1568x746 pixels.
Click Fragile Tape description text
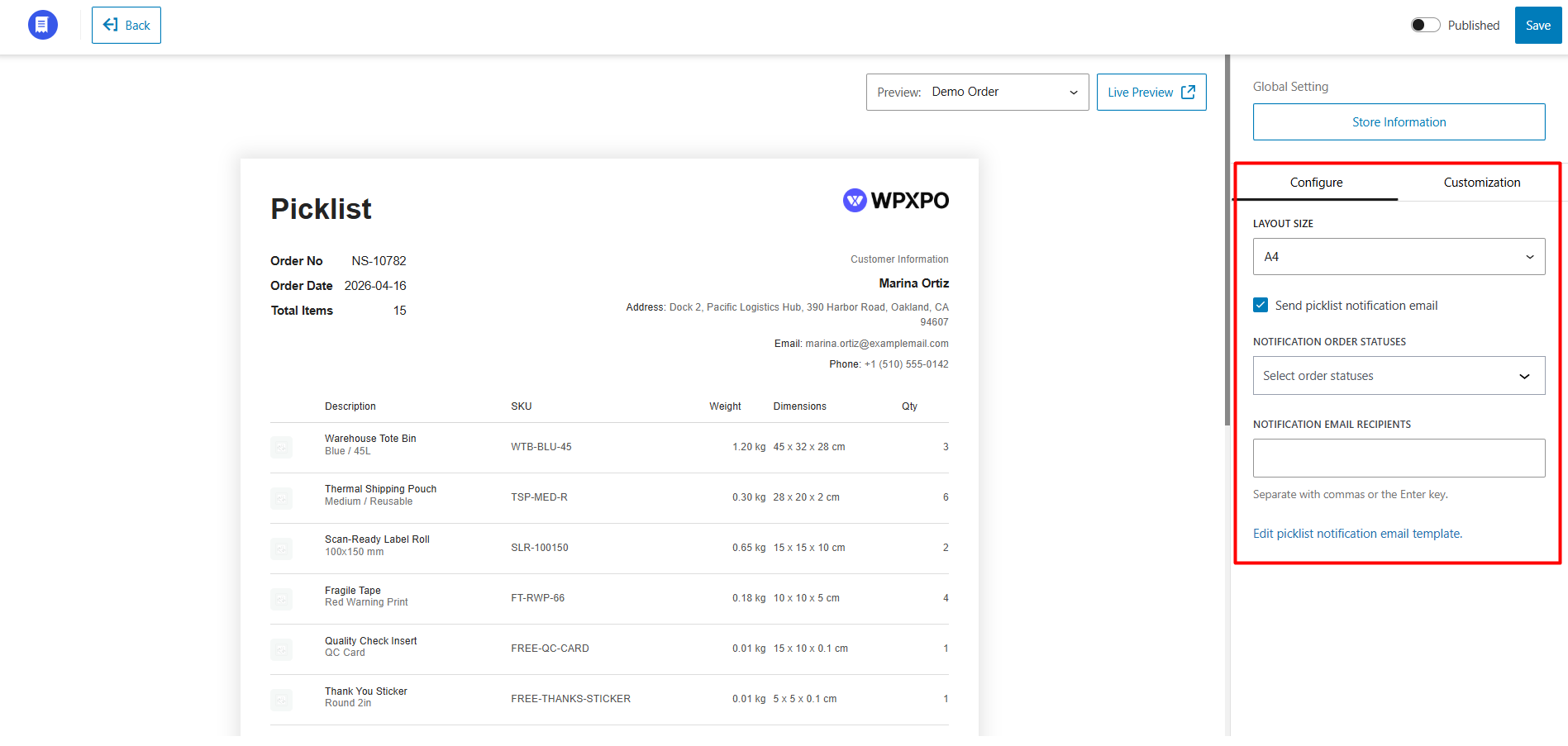click(x=353, y=591)
